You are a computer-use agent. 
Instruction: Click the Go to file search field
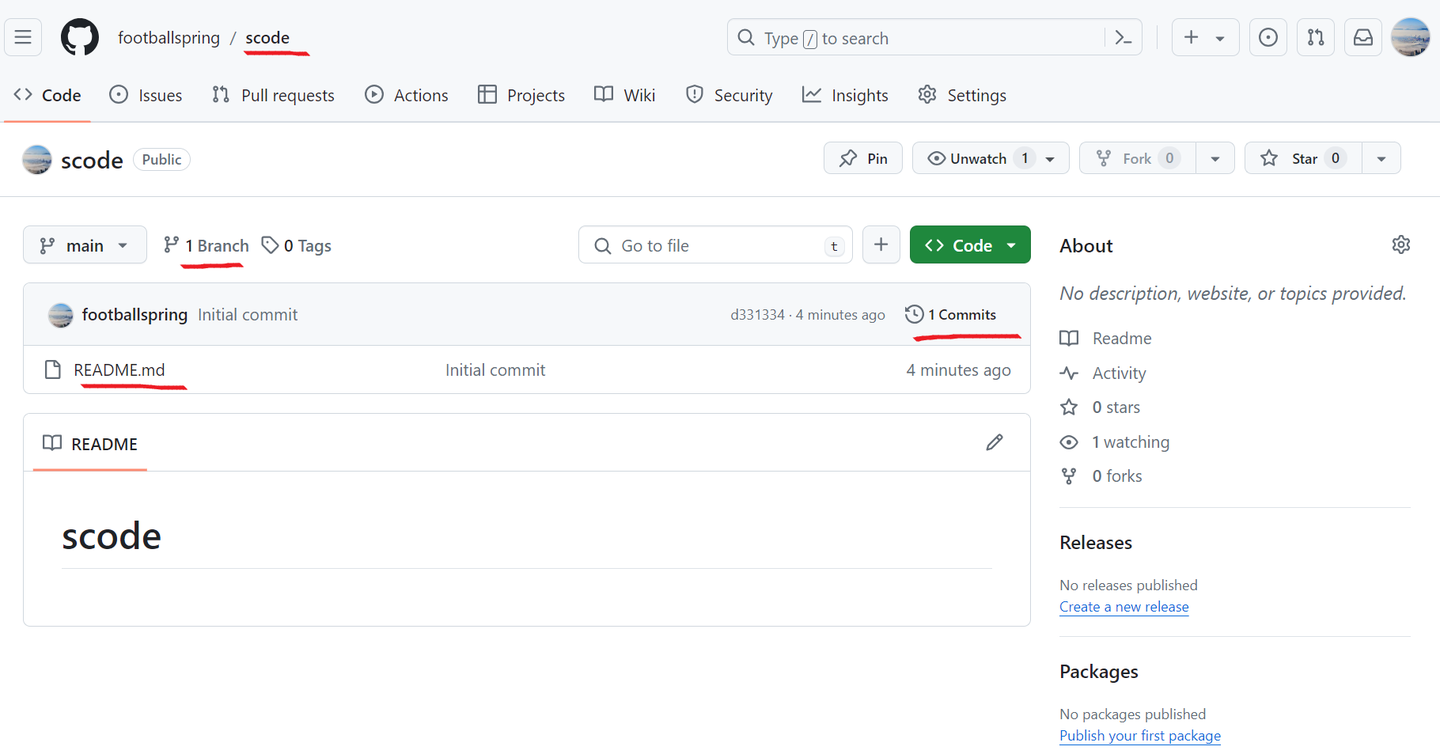[715, 244]
